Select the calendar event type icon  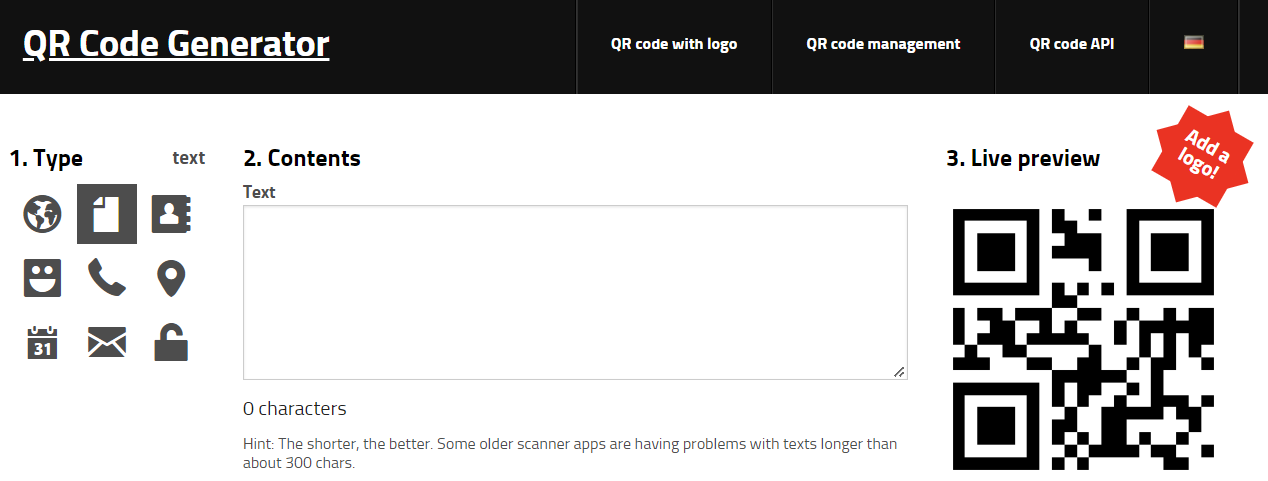43,342
